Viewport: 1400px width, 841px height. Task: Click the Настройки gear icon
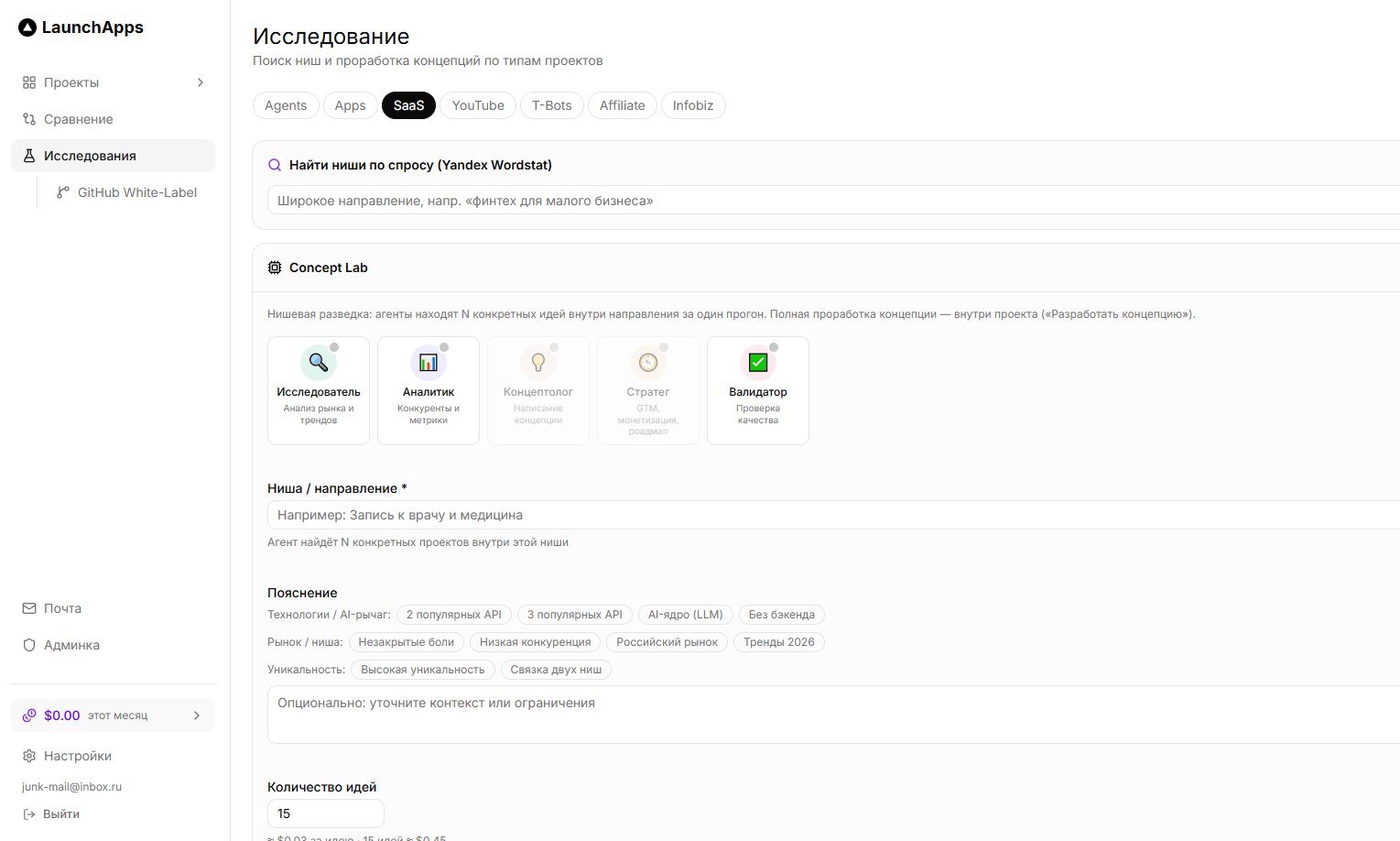click(x=29, y=756)
